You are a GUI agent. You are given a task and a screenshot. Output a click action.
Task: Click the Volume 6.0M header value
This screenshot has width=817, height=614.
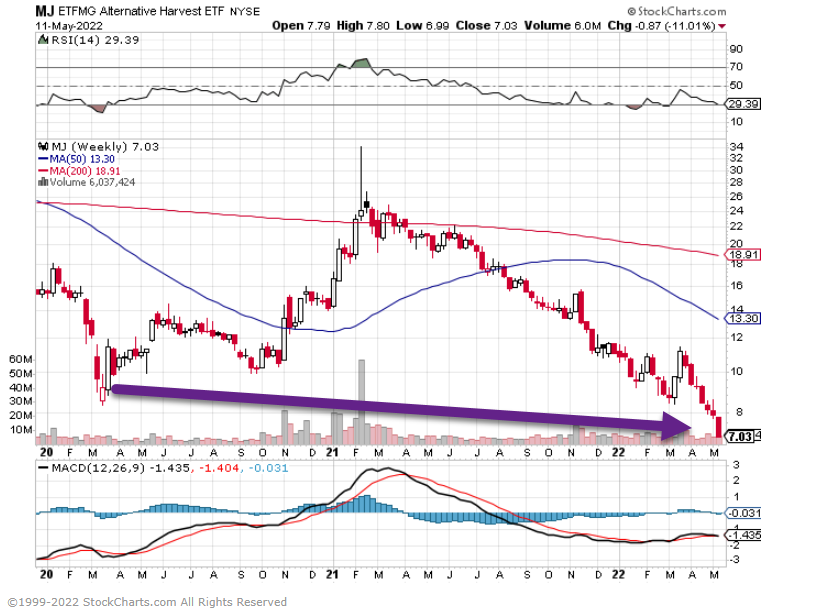tap(562, 26)
